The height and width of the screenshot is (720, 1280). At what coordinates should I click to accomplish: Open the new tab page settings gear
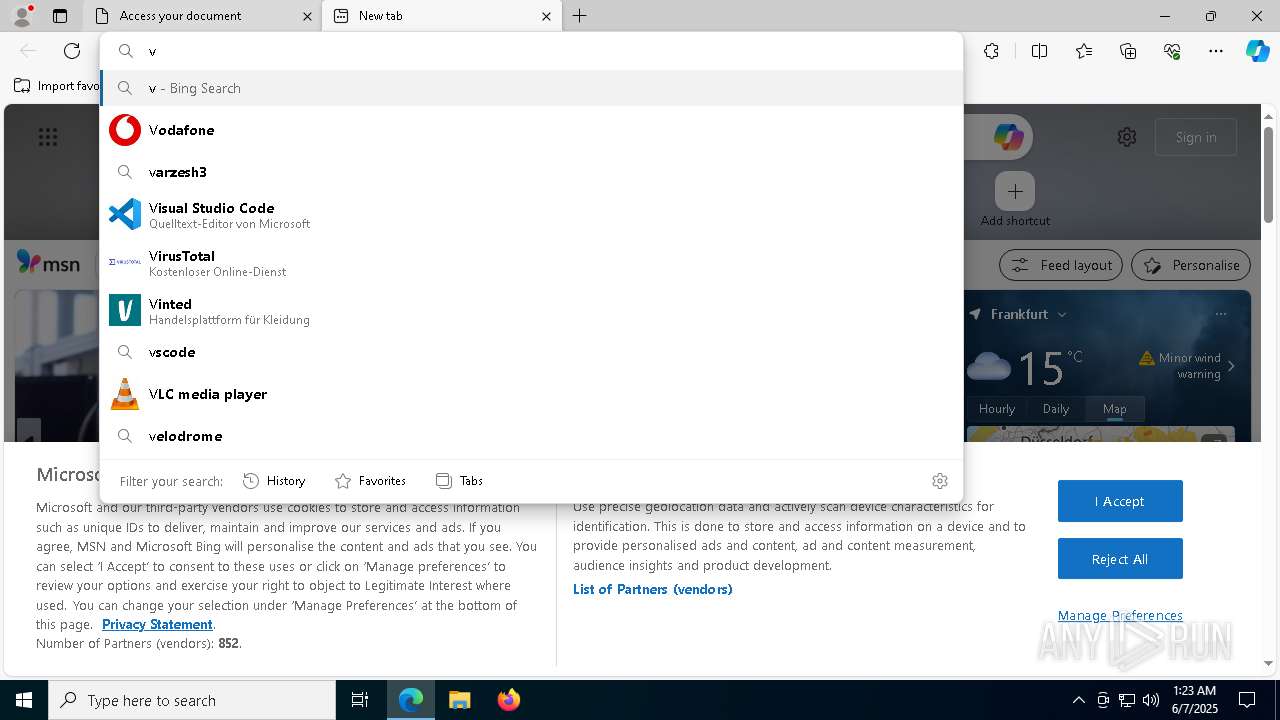[1127, 137]
